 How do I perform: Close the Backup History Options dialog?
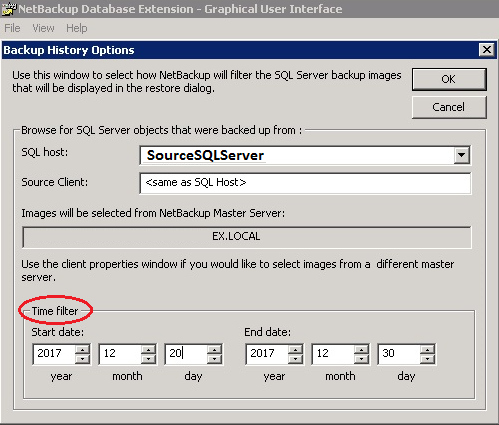pos(487,50)
